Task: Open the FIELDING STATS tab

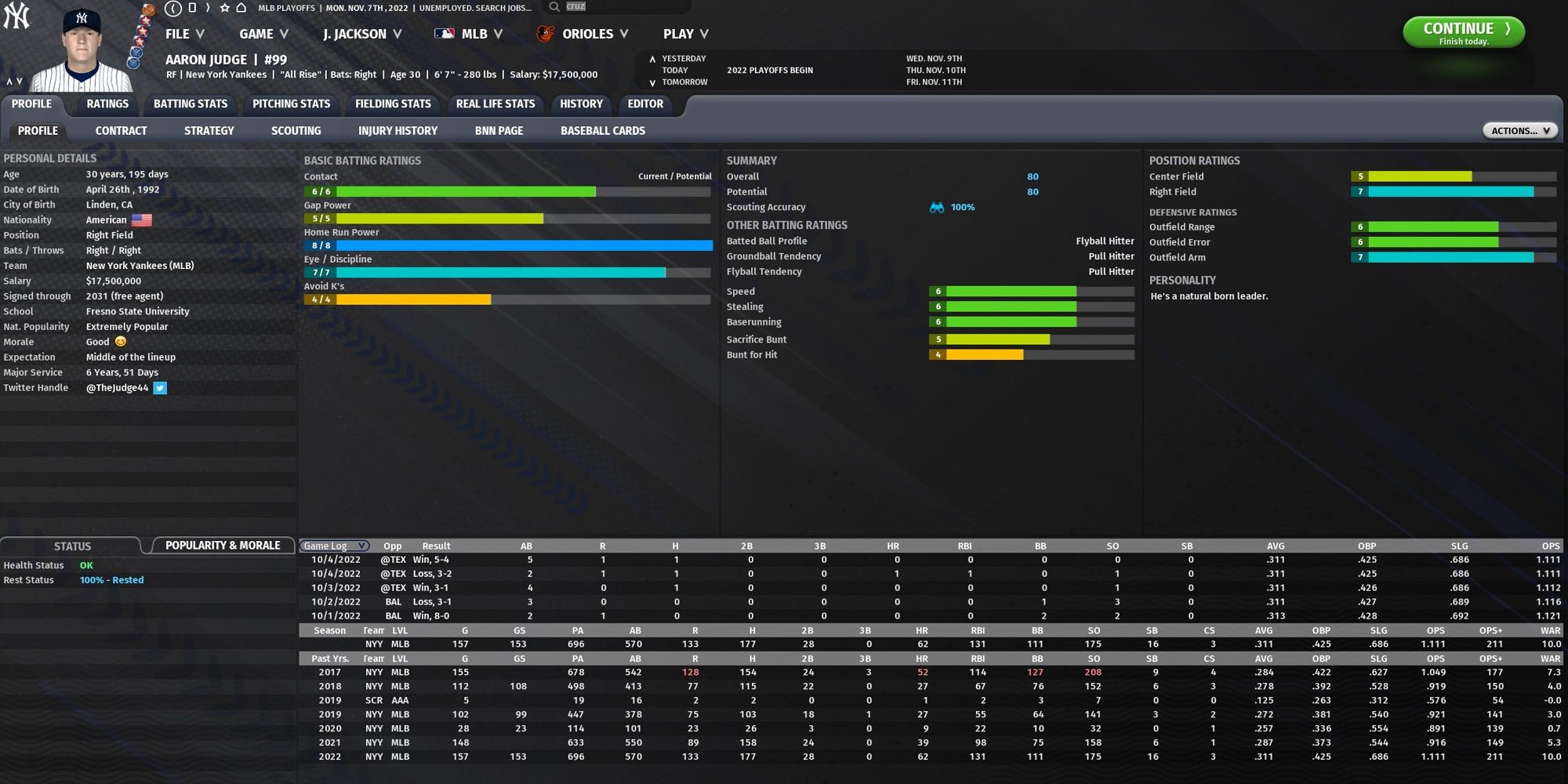Action: coord(393,103)
